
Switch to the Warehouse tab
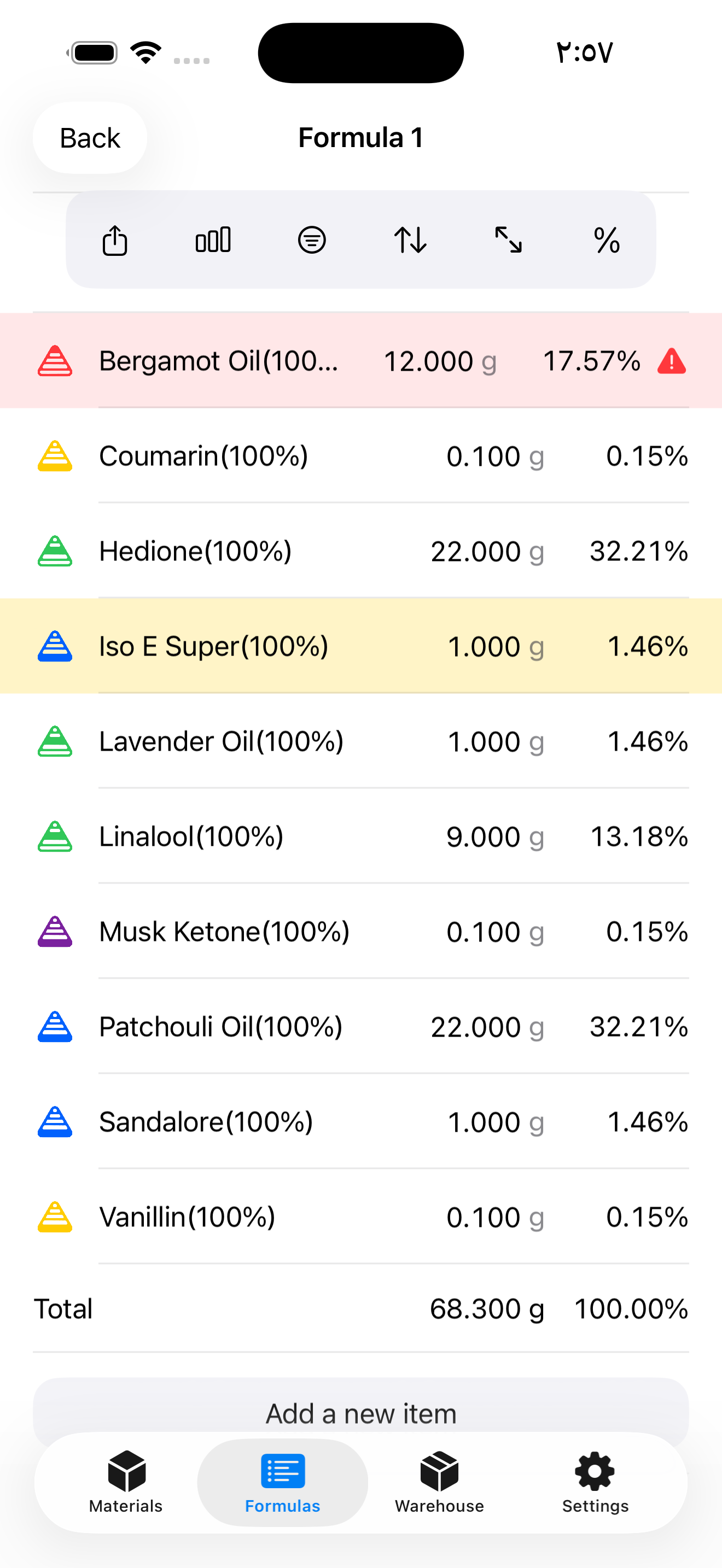coord(439,1482)
